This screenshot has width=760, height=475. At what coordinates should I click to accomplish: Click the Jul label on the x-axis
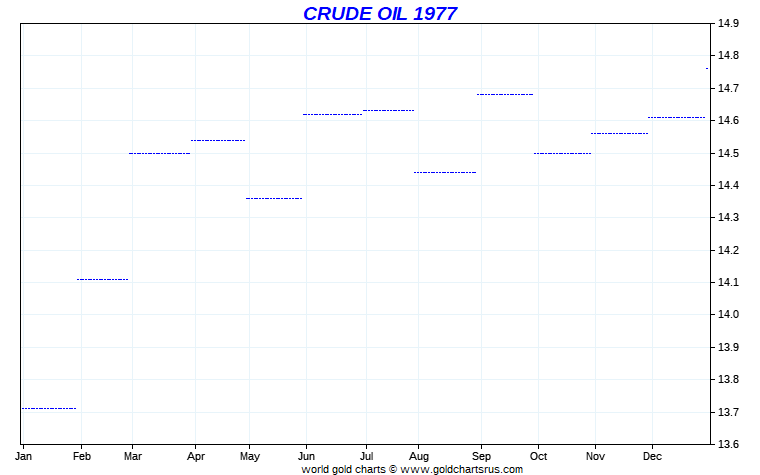tap(366, 457)
